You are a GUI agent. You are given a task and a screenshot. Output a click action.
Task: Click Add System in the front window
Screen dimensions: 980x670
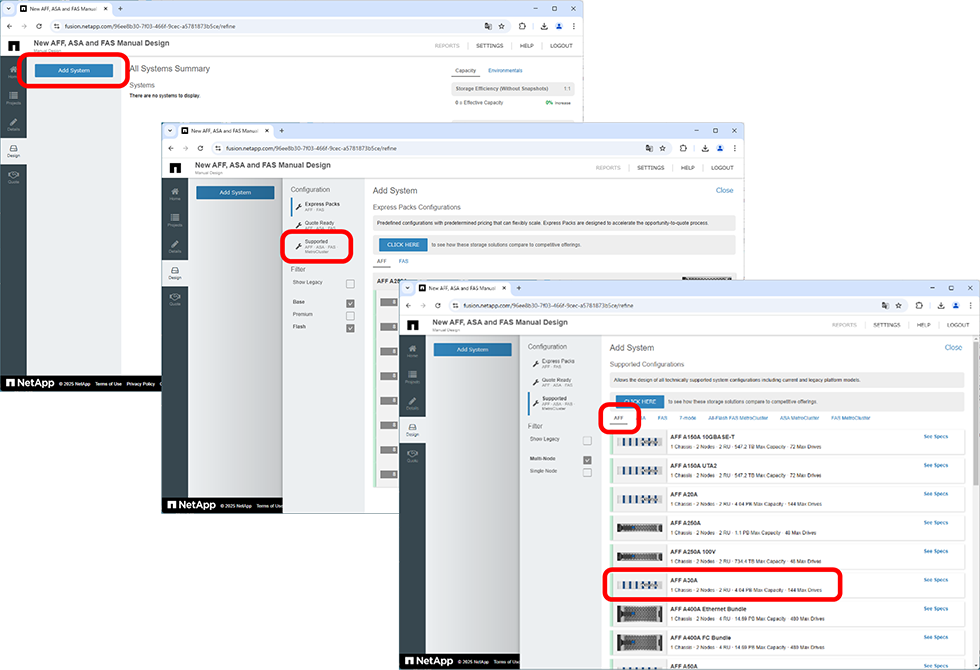point(472,350)
